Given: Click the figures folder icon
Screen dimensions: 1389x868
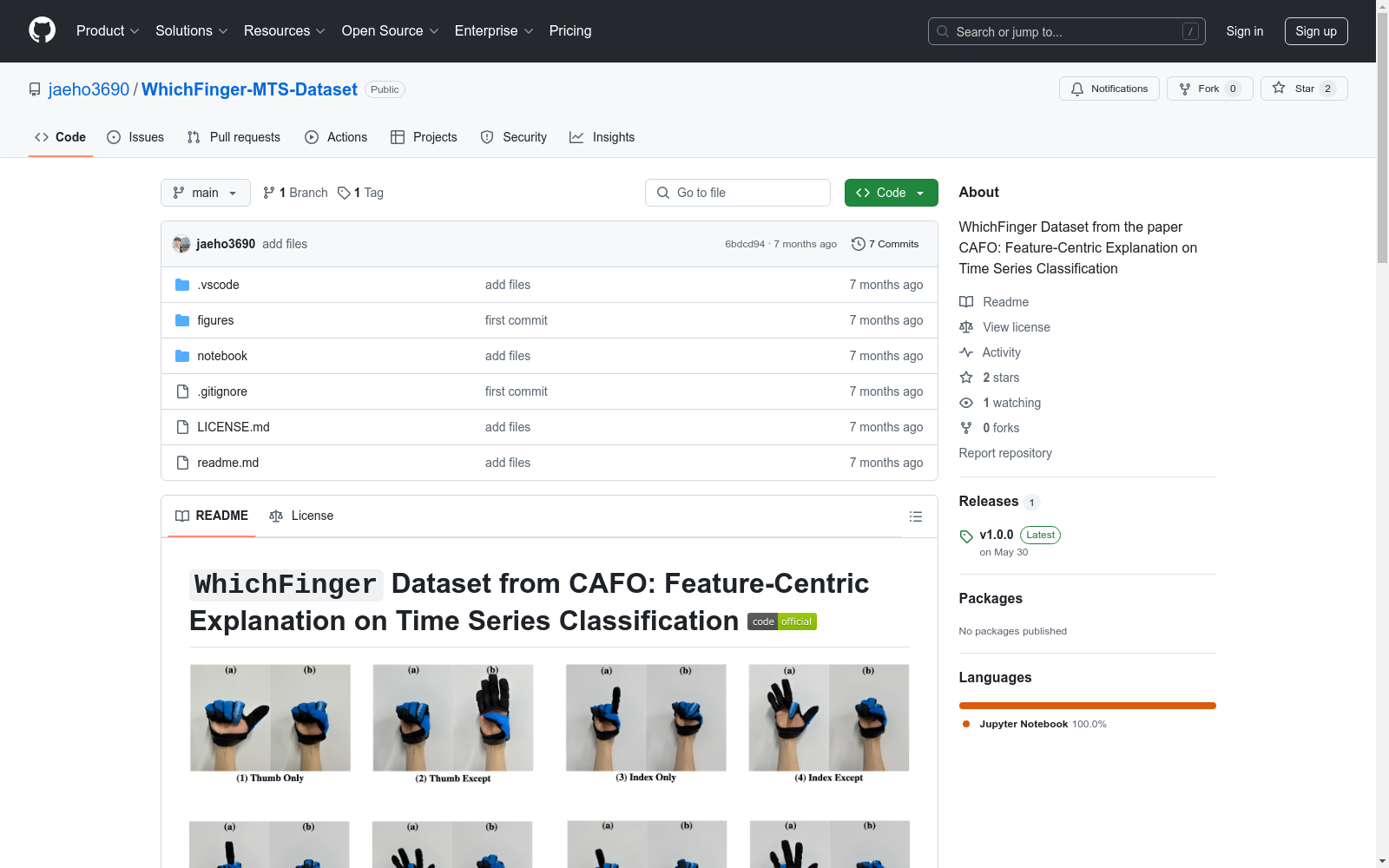Looking at the screenshot, I should click(182, 320).
